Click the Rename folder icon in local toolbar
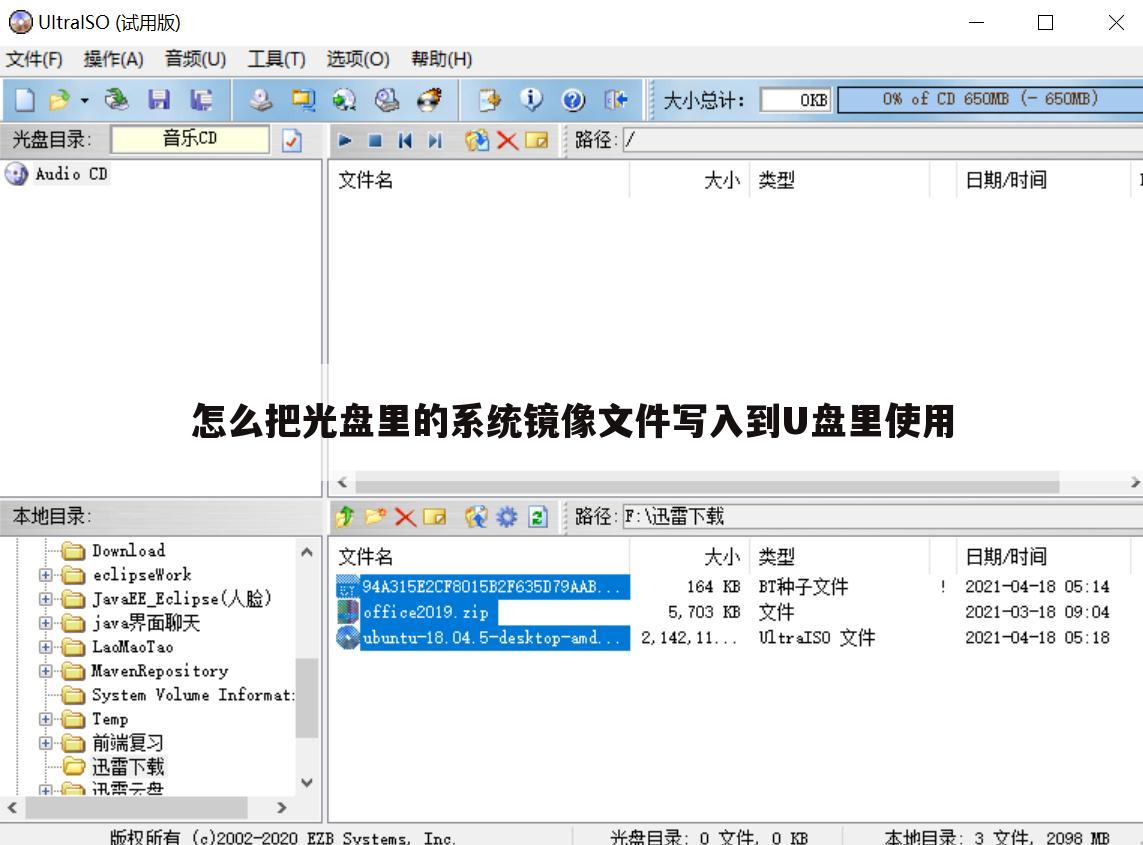This screenshot has width=1143, height=845. (434, 517)
